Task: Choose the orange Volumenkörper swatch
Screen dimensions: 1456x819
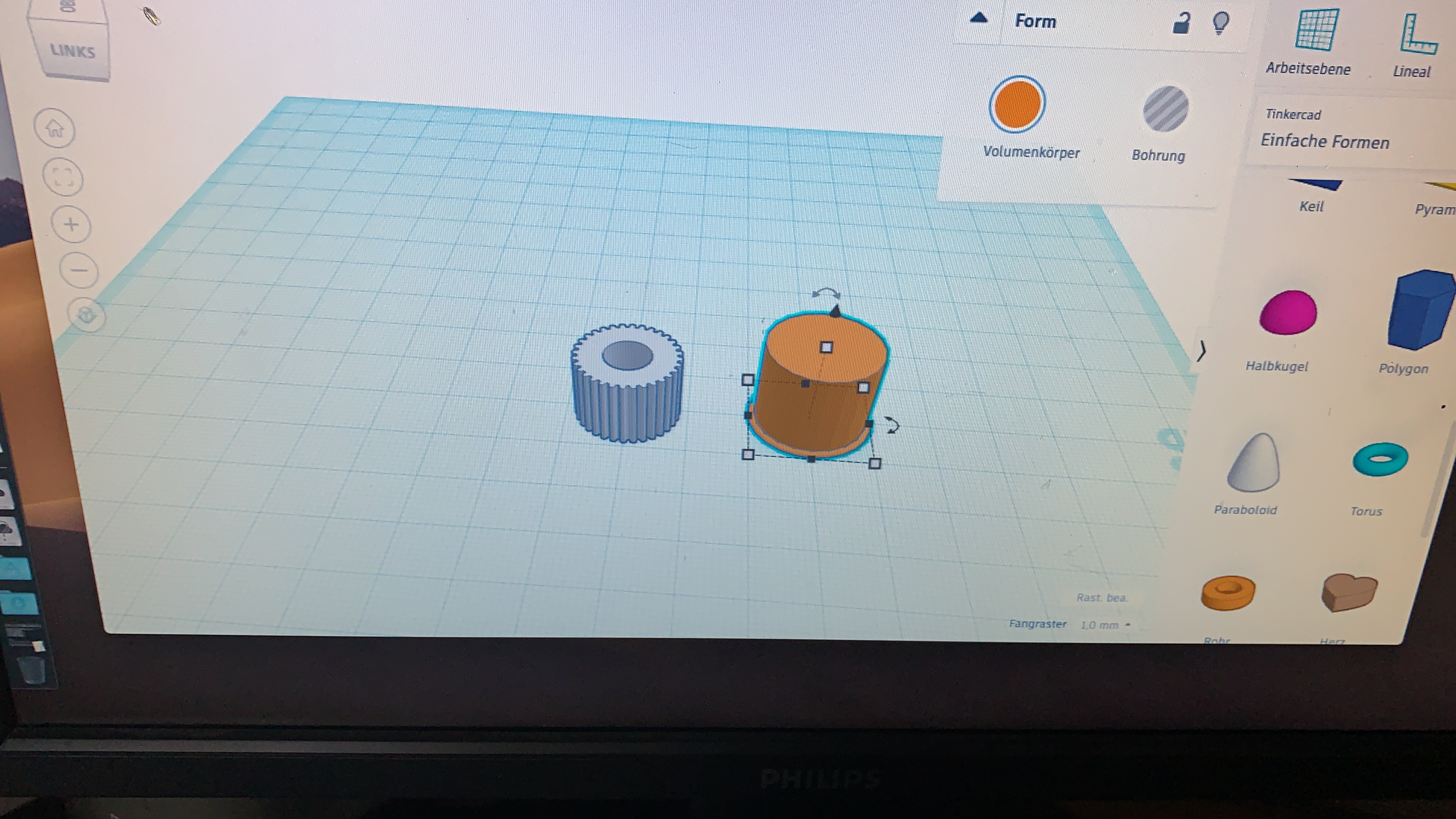Action: (x=1017, y=105)
